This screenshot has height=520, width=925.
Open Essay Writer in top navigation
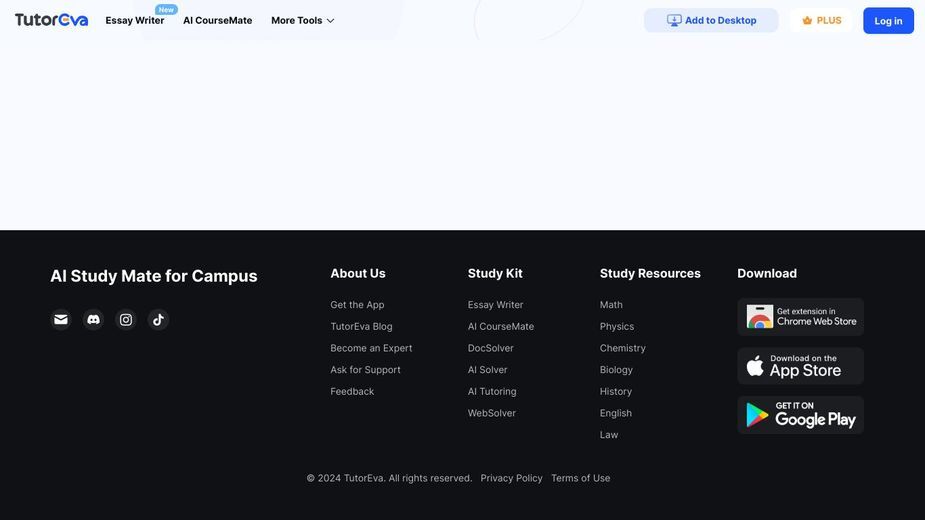pyautogui.click(x=135, y=21)
